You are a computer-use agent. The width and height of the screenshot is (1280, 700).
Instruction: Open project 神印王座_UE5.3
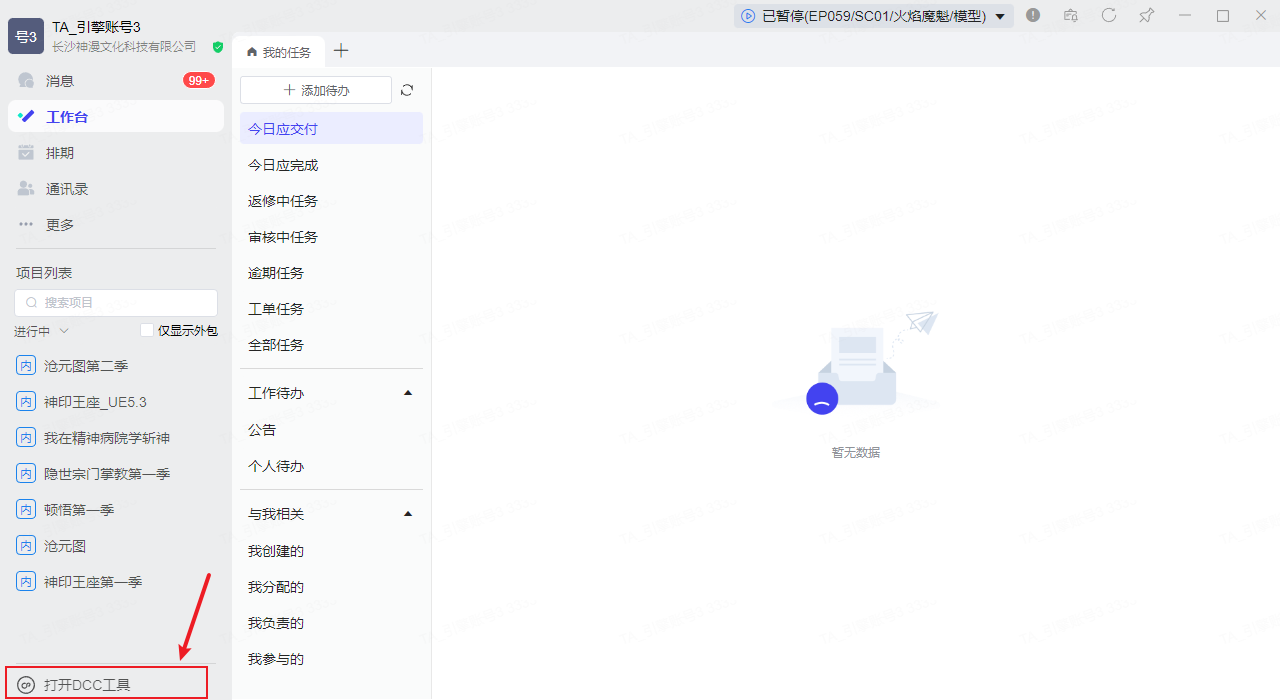[95, 402]
